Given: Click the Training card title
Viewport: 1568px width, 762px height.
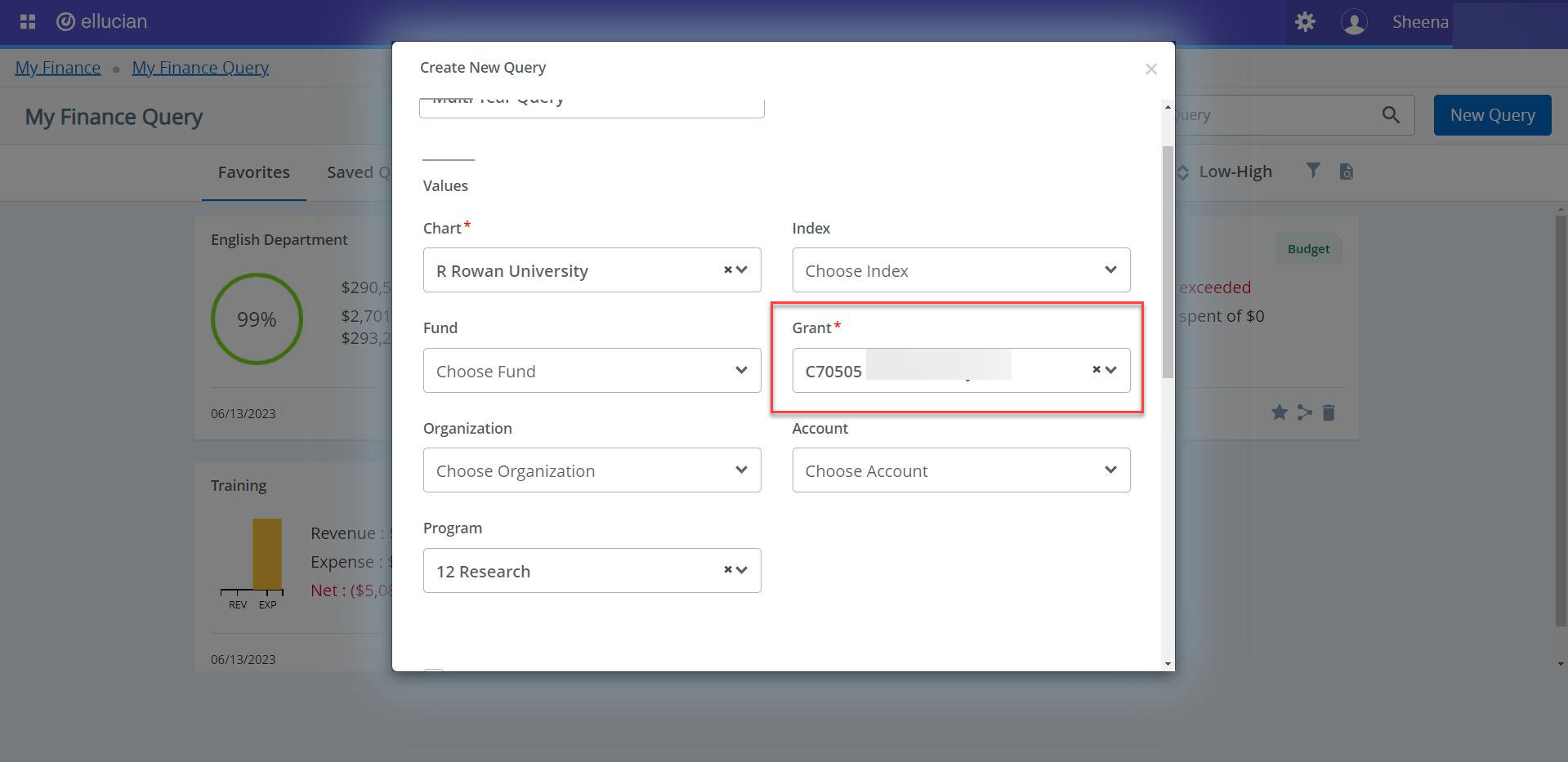Looking at the screenshot, I should click(239, 485).
